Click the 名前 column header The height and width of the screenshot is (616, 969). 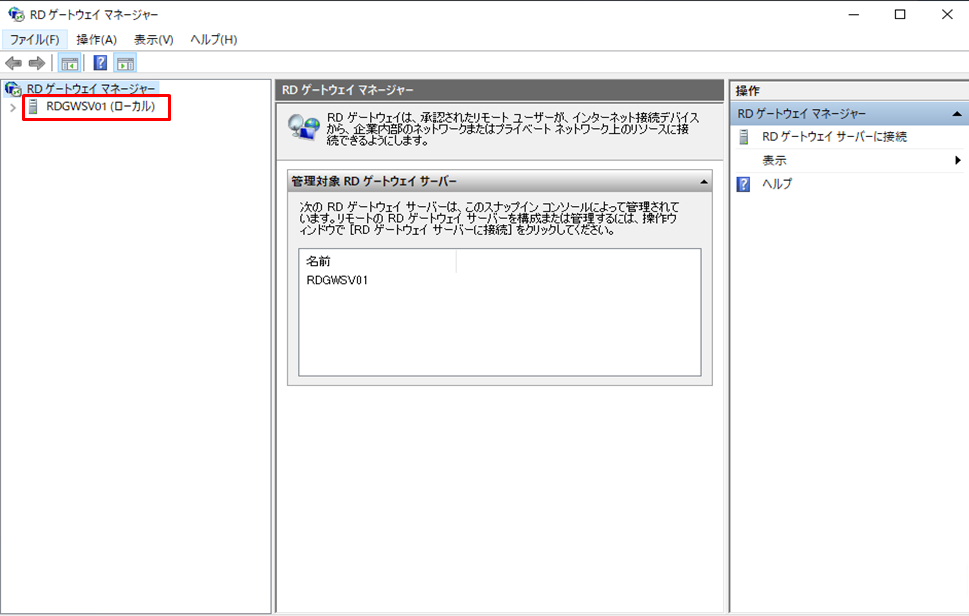click(318, 260)
